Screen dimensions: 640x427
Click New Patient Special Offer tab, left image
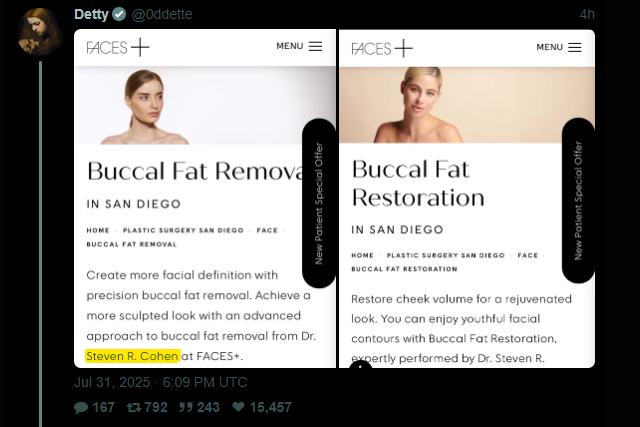[x=319, y=203]
